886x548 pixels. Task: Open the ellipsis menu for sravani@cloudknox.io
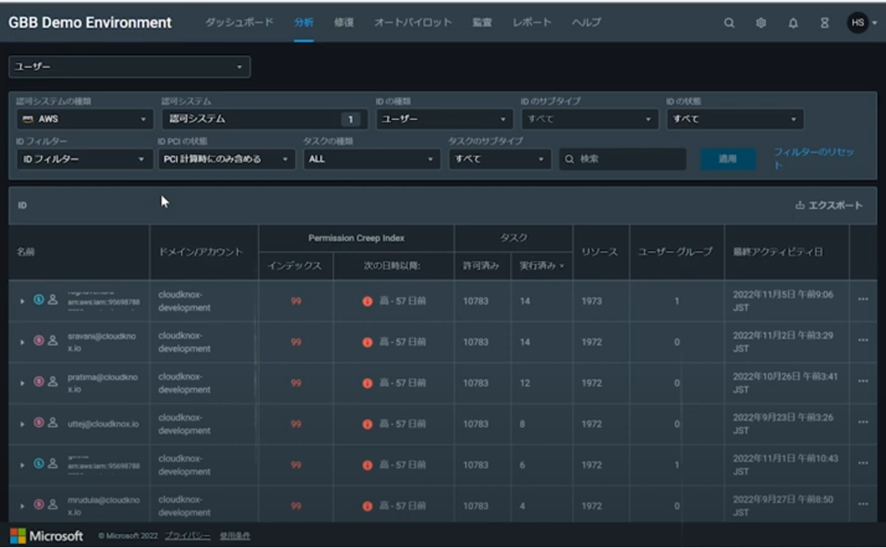[863, 341]
